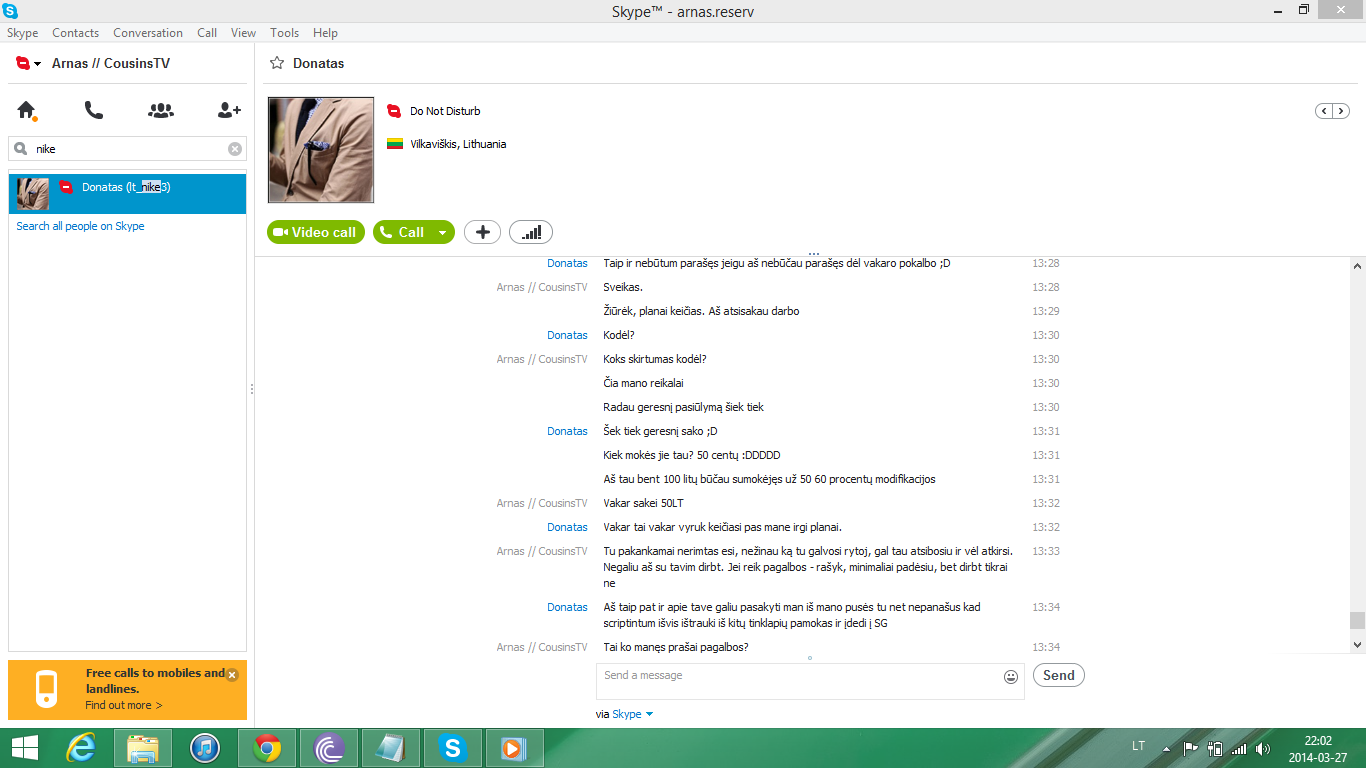Open the notepad app taskbar icon
Screen dimensions: 1366x768
pyautogui.click(x=390, y=748)
